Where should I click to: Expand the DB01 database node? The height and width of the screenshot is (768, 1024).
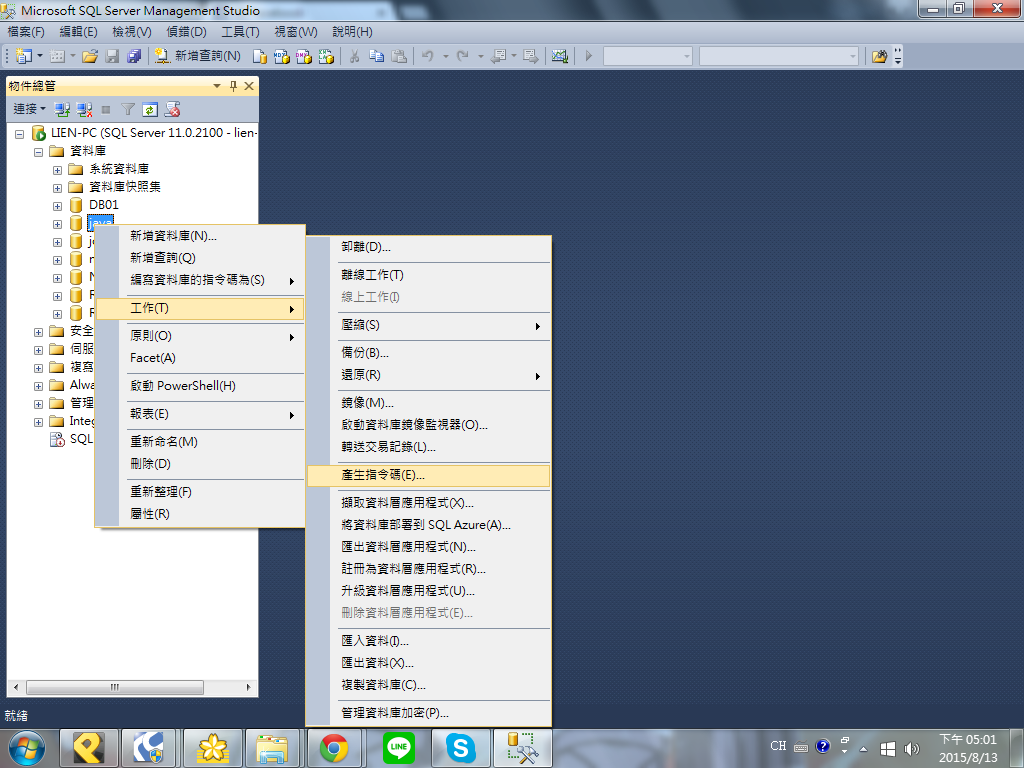[57, 206]
